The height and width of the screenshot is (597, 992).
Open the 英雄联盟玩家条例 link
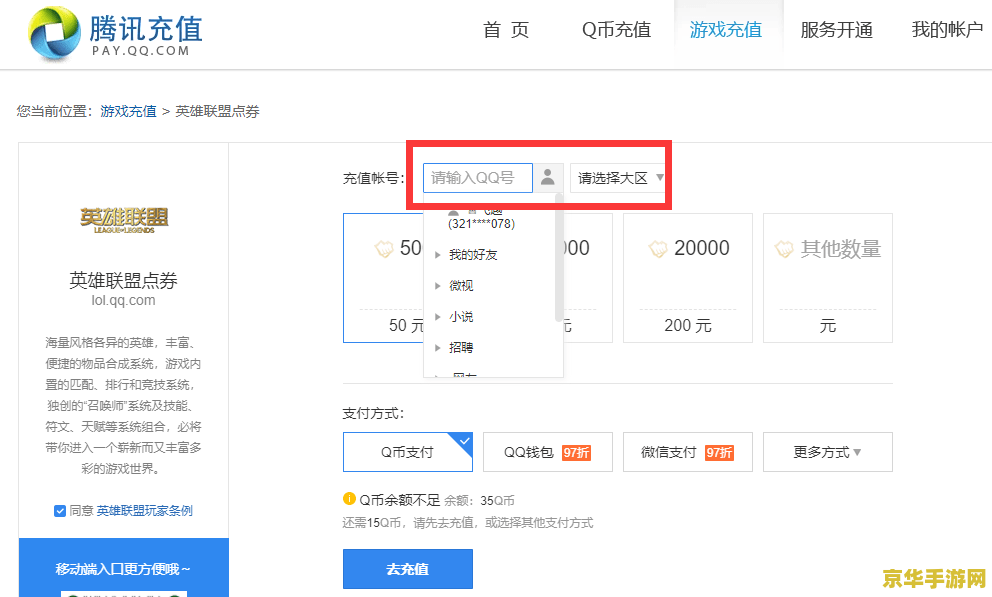(145, 511)
